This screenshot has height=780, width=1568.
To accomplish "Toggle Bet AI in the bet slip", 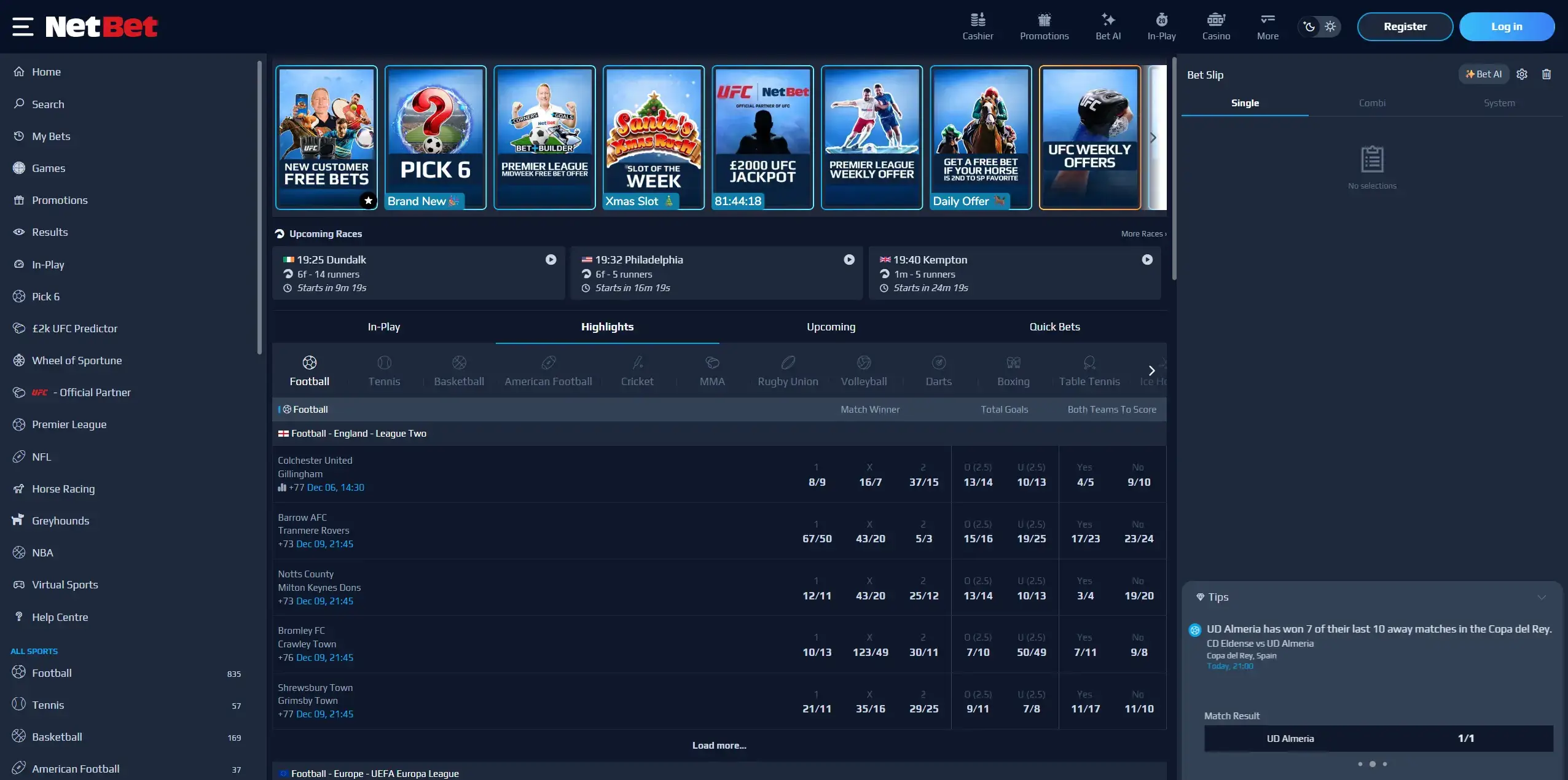I will click(1483, 74).
